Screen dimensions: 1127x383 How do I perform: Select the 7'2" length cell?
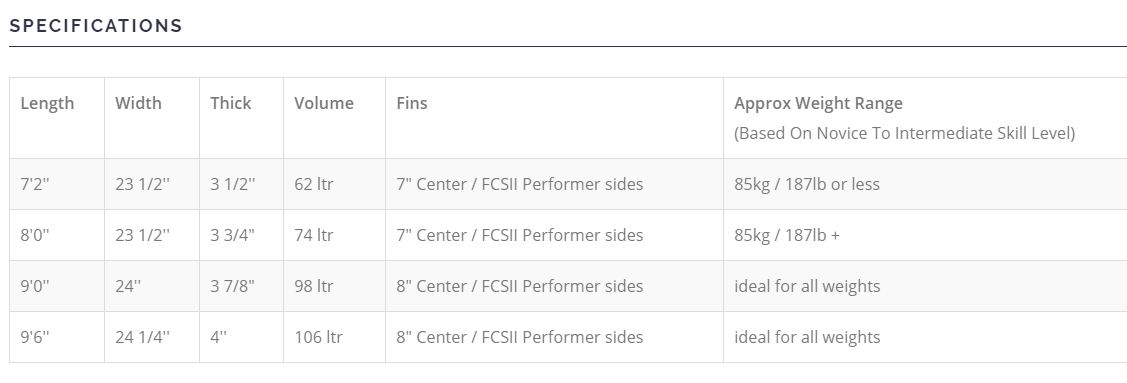(x=57, y=184)
